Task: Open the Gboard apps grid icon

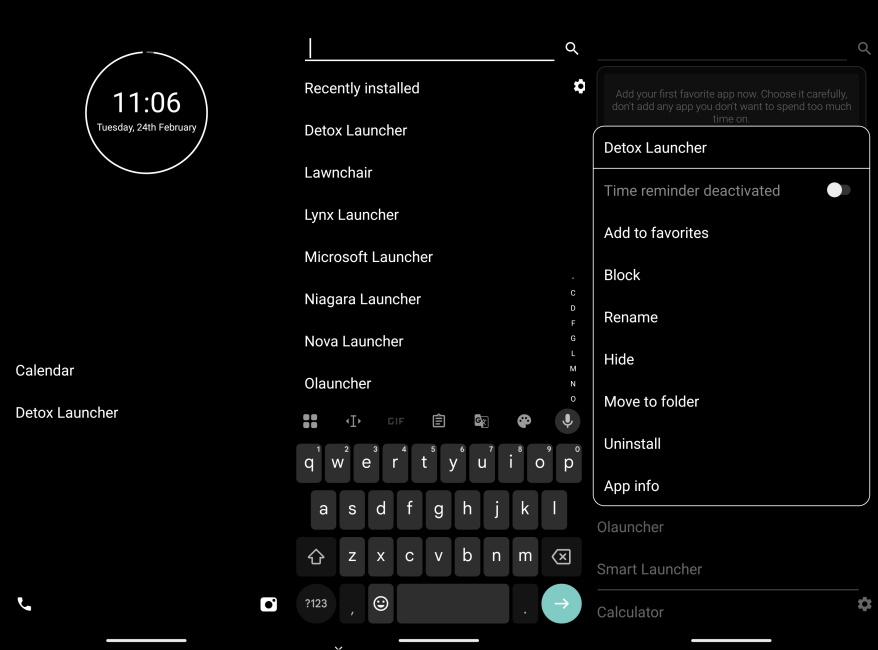Action: click(310, 420)
